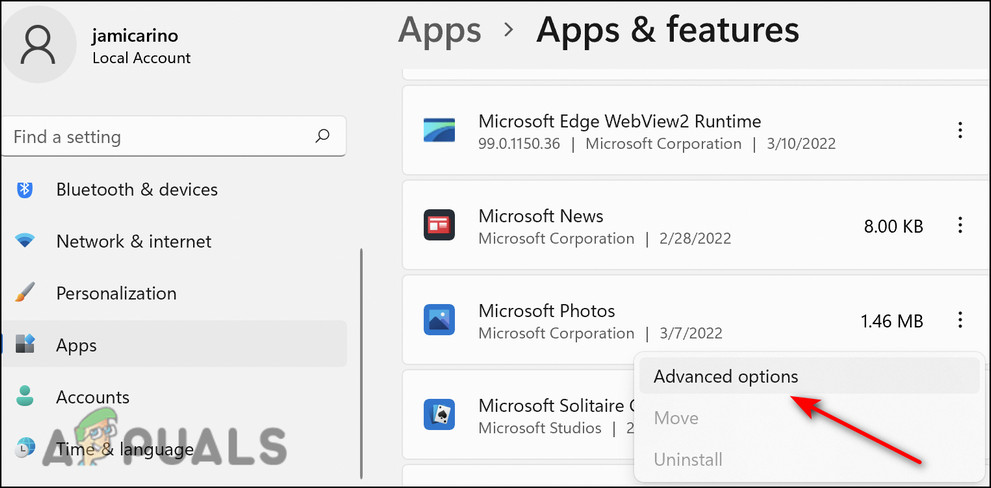Click the Apps breadcrumb link
This screenshot has width=991, height=488.
point(439,30)
